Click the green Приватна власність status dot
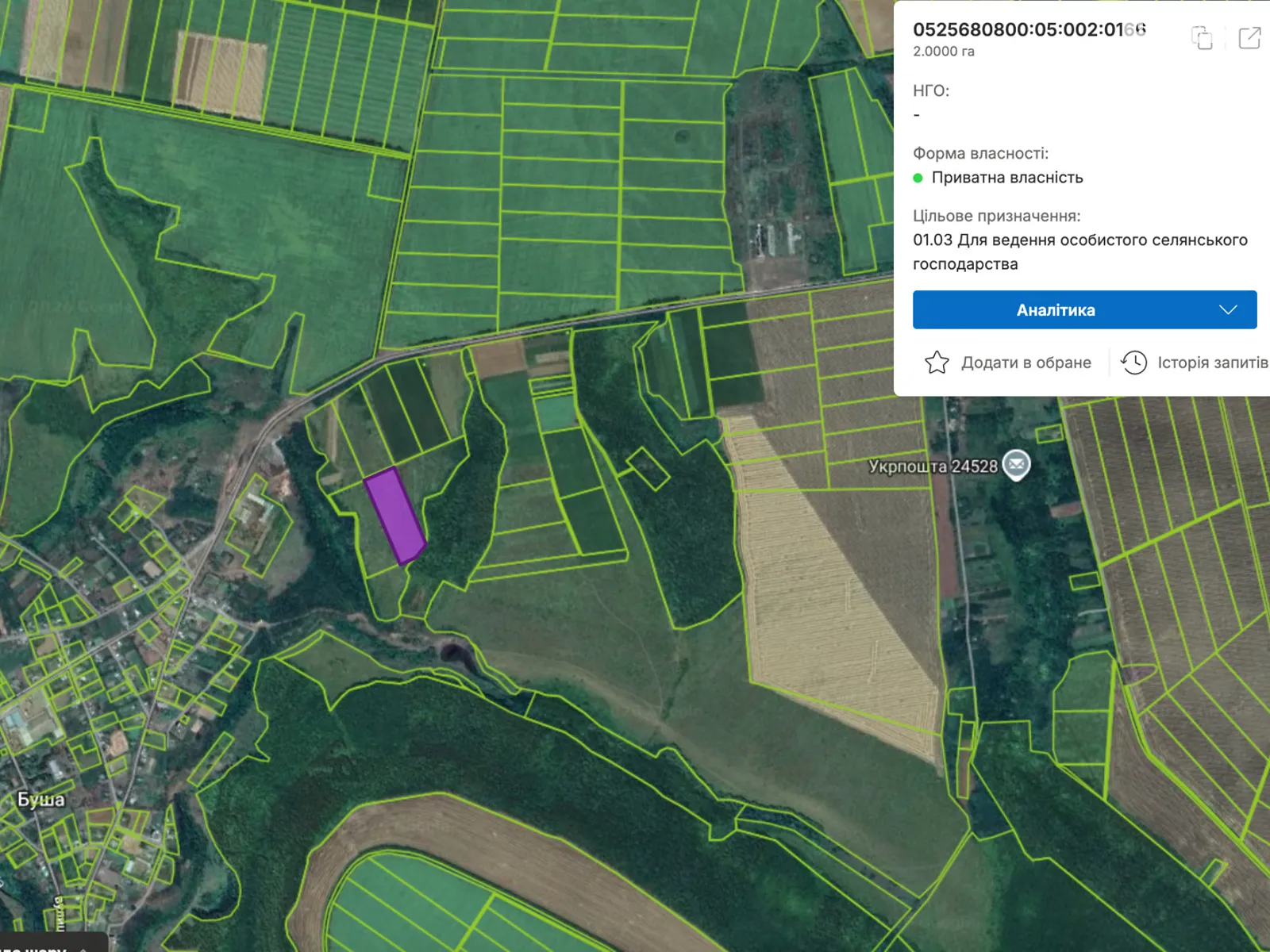Screen dimensions: 1270x952 click(918, 178)
